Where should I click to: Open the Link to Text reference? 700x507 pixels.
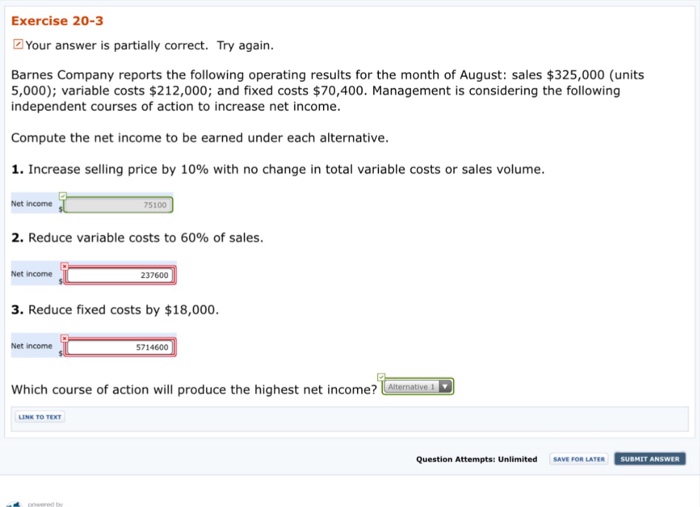(40, 417)
